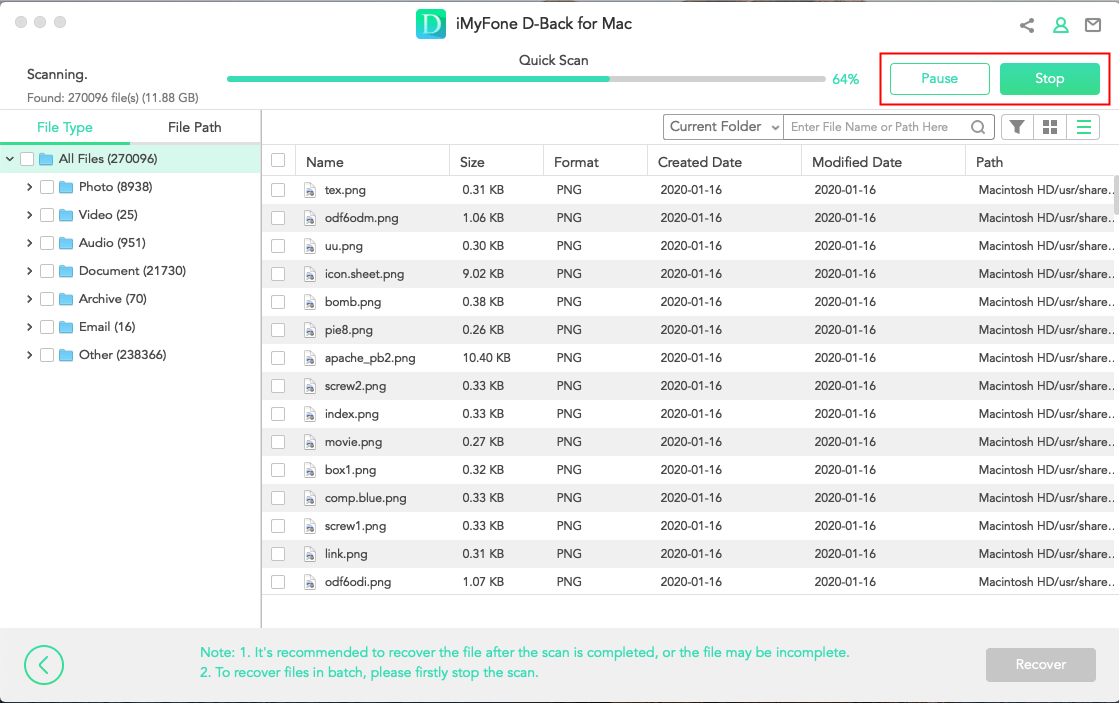Check the Photo (8938) checkbox
This screenshot has width=1119, height=703.
[47, 187]
